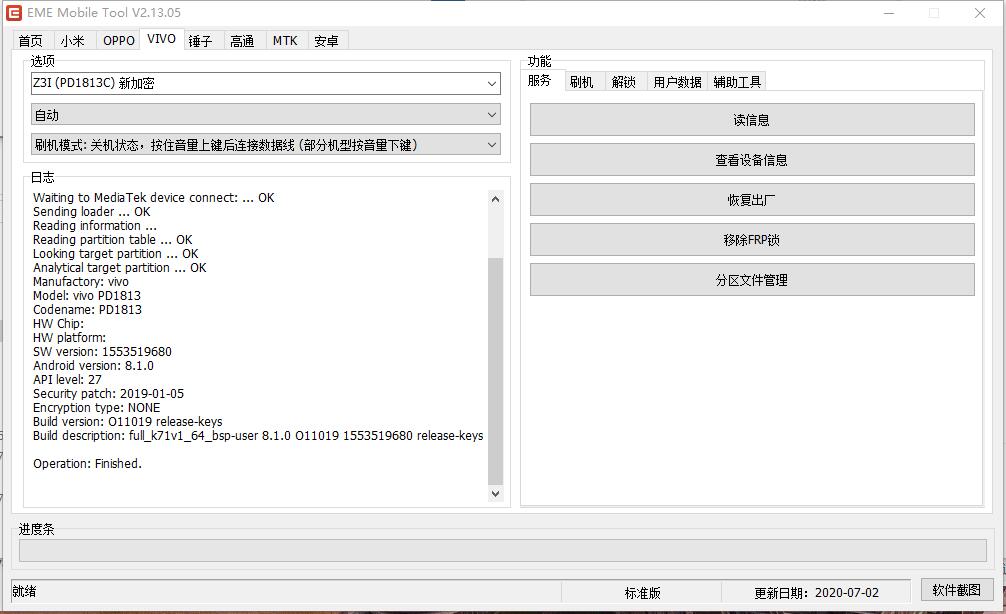Click 'Build version: O11019 release-keys' line
1006x614 pixels.
click(x=128, y=422)
